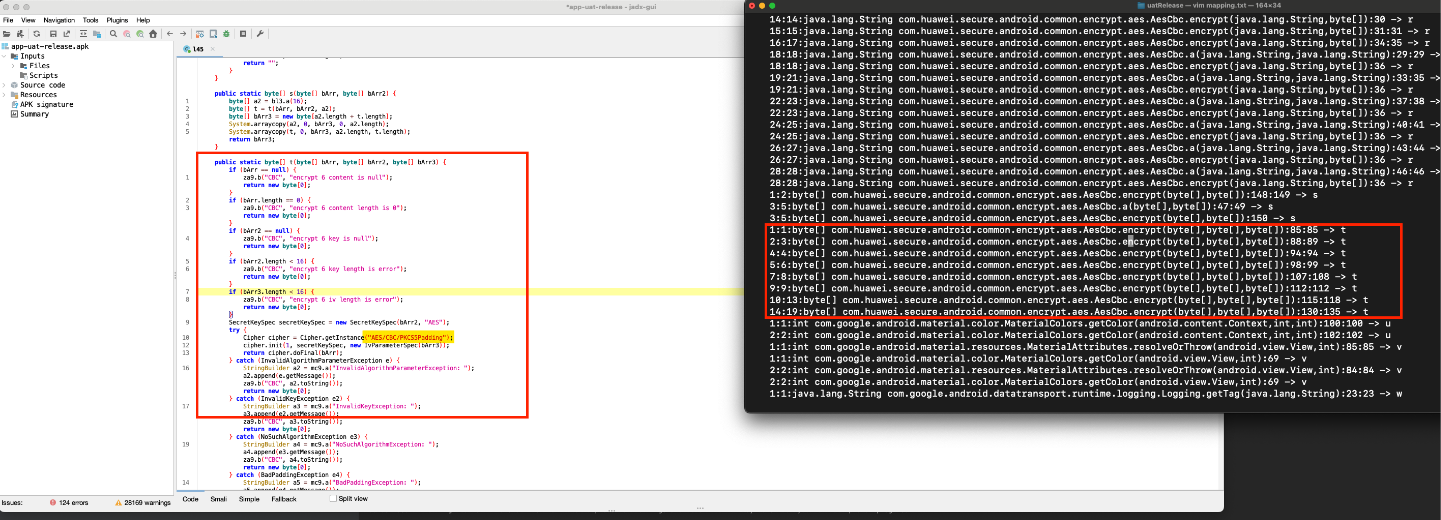Click the home Go to main activity icon
The width and height of the screenshot is (1441, 520).
(155, 33)
